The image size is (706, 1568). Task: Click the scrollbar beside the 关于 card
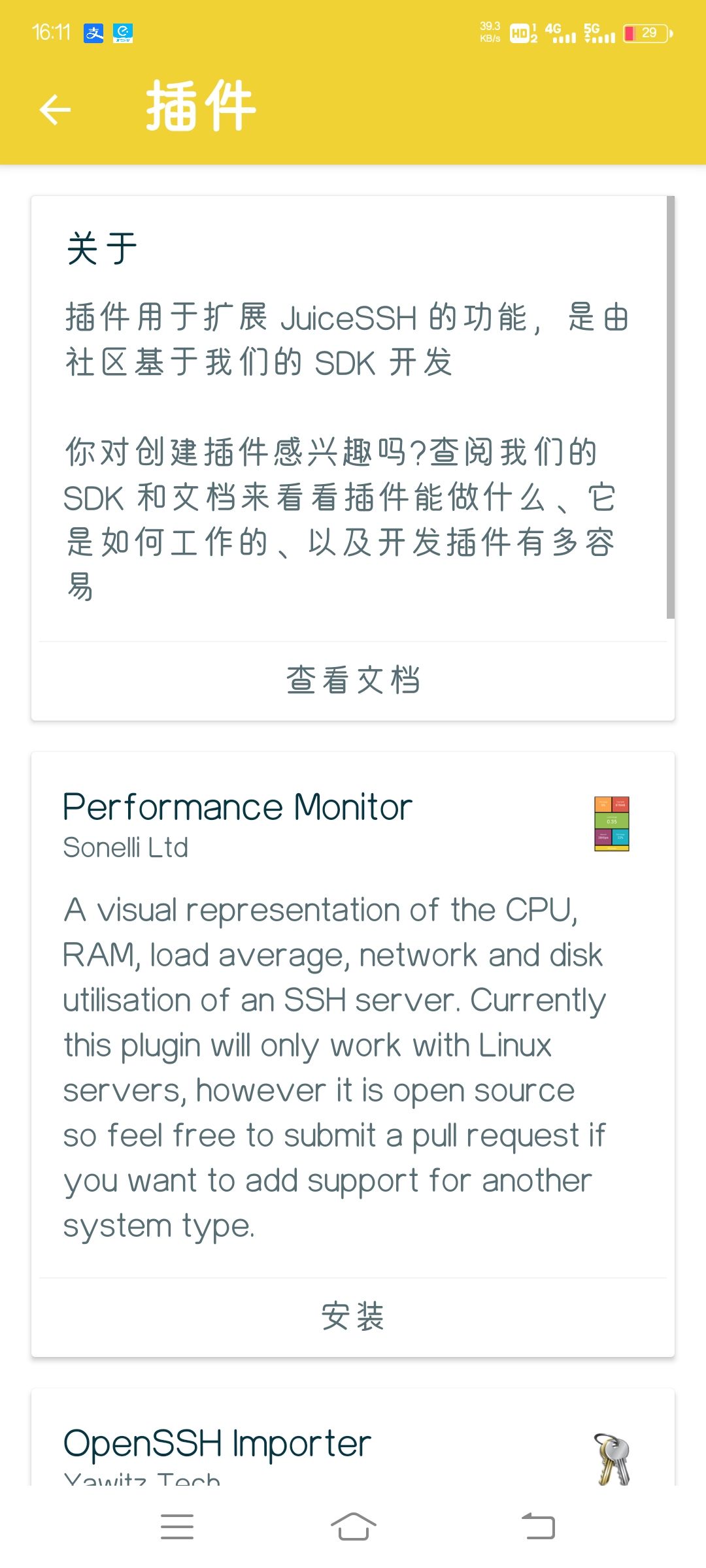(670, 407)
